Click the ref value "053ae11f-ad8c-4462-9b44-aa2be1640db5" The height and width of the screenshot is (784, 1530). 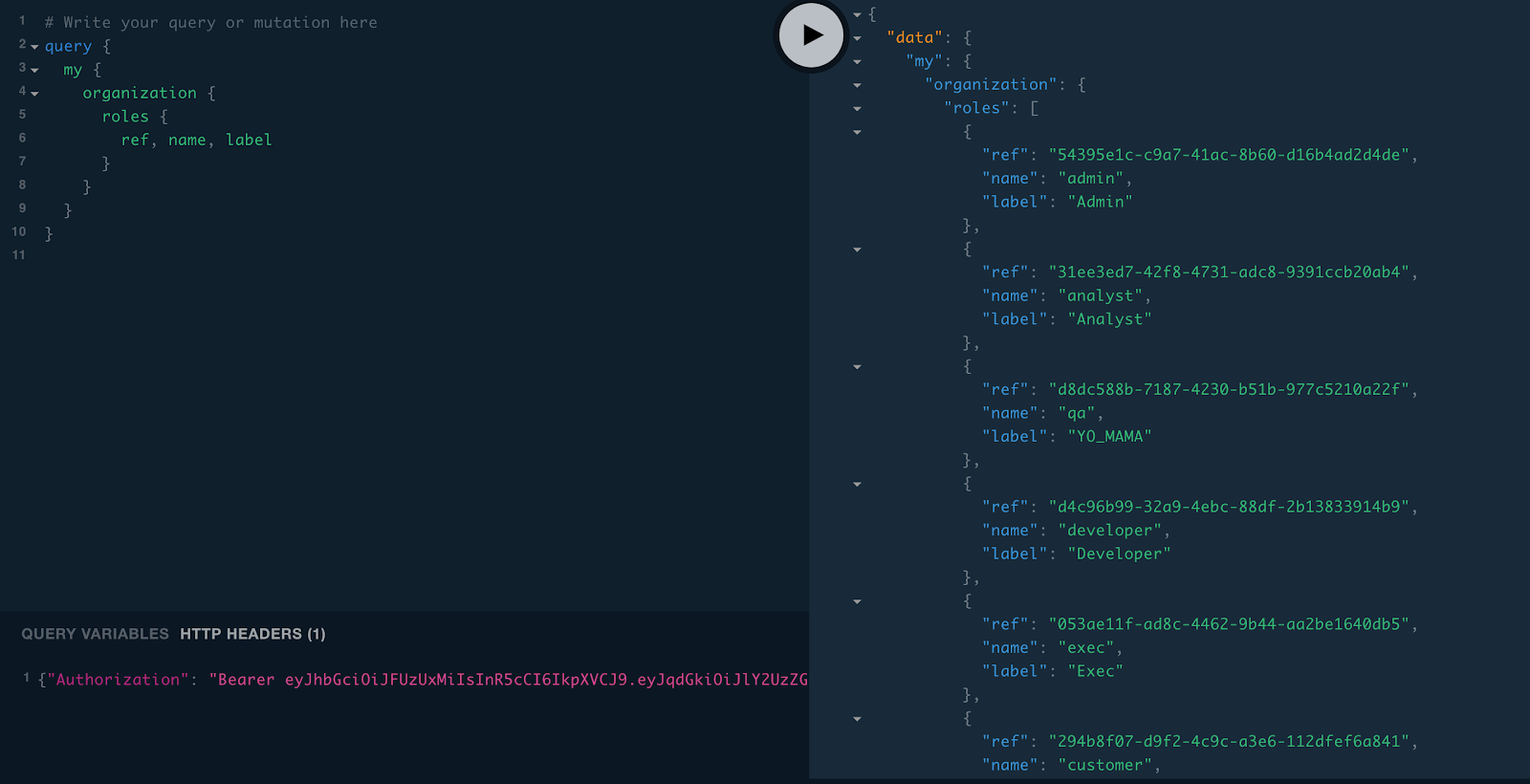tap(1230, 624)
